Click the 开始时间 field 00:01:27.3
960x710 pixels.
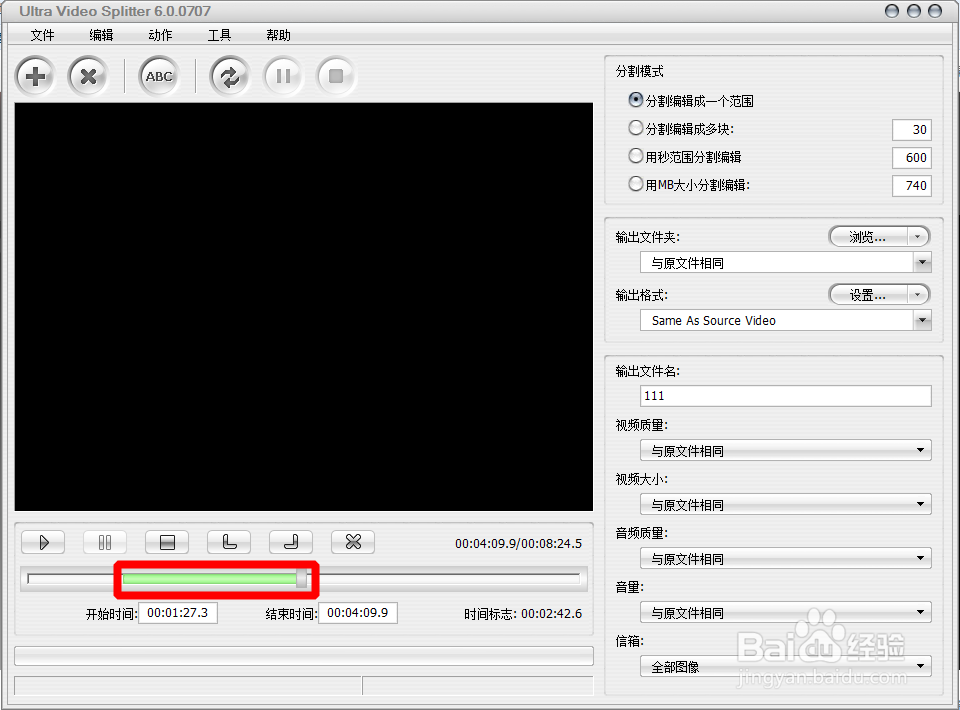(x=178, y=613)
